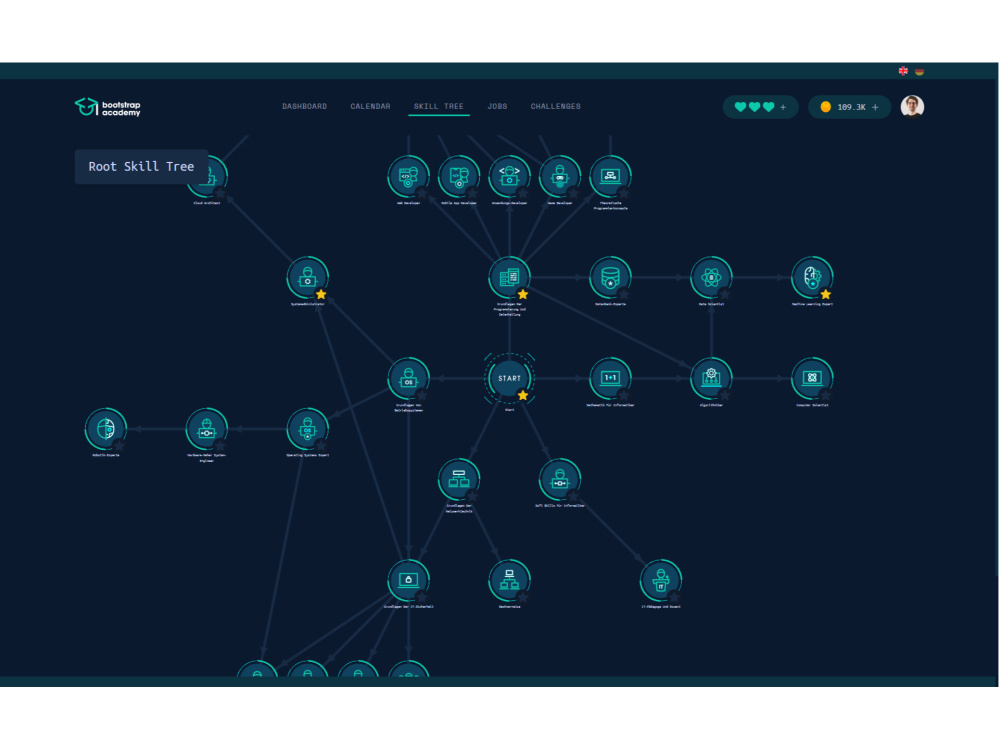Screen dimensions: 1000x750
Task: Go to the Dashboard tab
Action: [x=304, y=107]
